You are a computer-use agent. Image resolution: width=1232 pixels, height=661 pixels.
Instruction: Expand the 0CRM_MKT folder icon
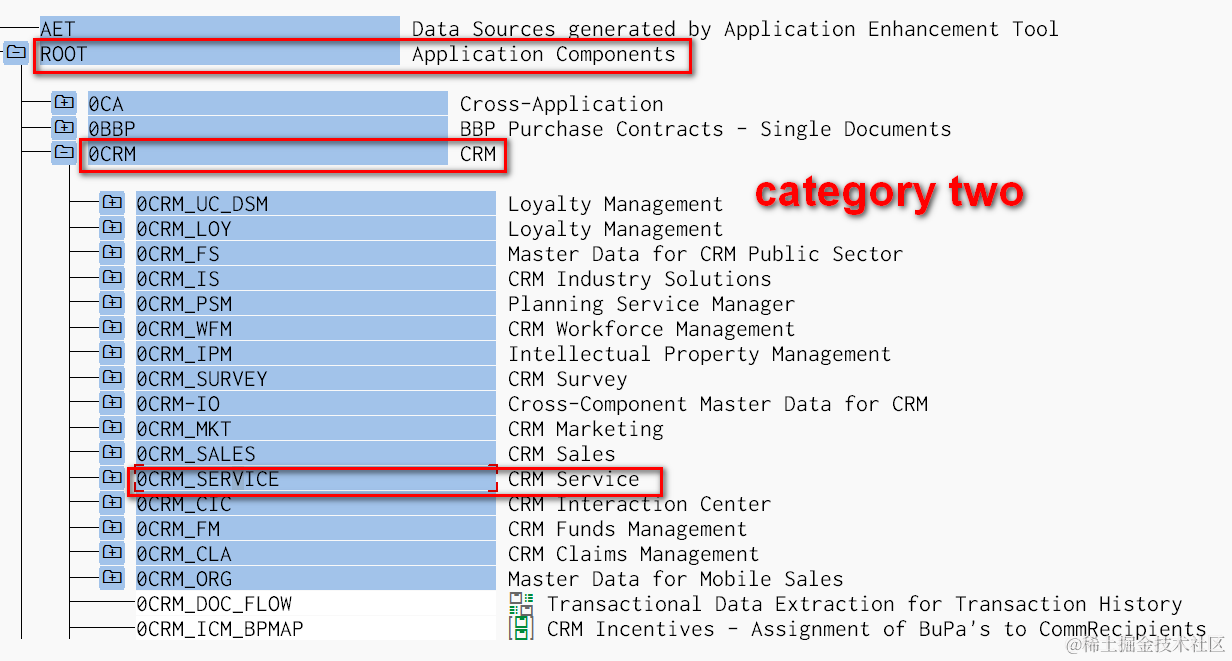coord(112,428)
